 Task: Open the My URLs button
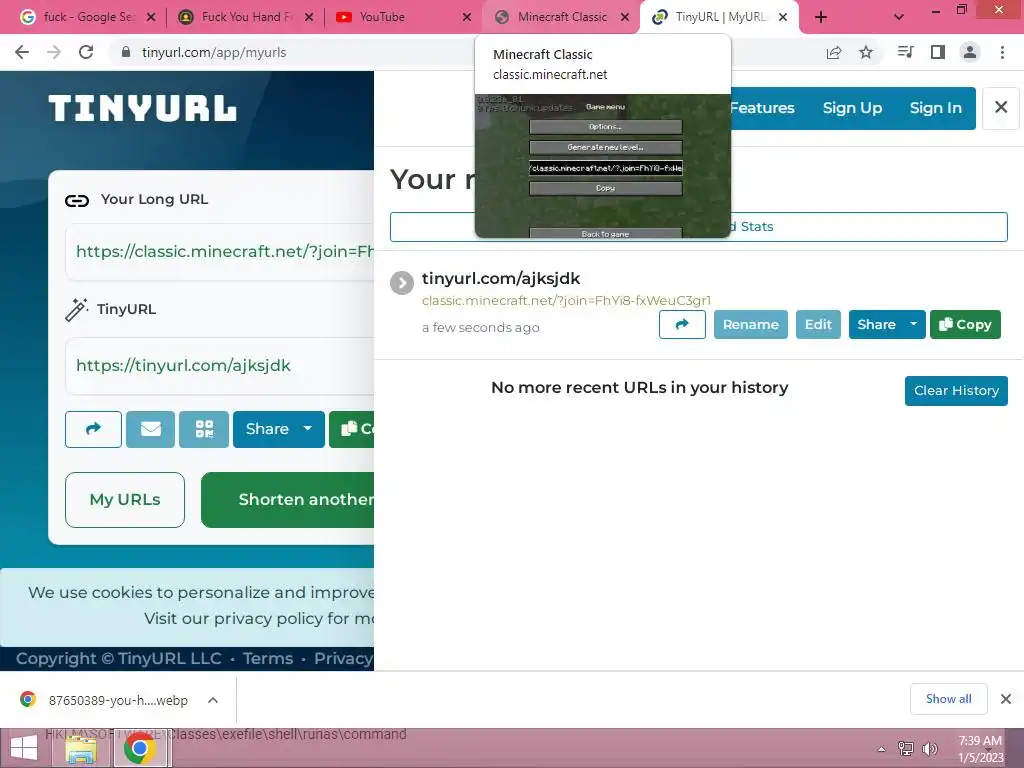pyautogui.click(x=125, y=500)
